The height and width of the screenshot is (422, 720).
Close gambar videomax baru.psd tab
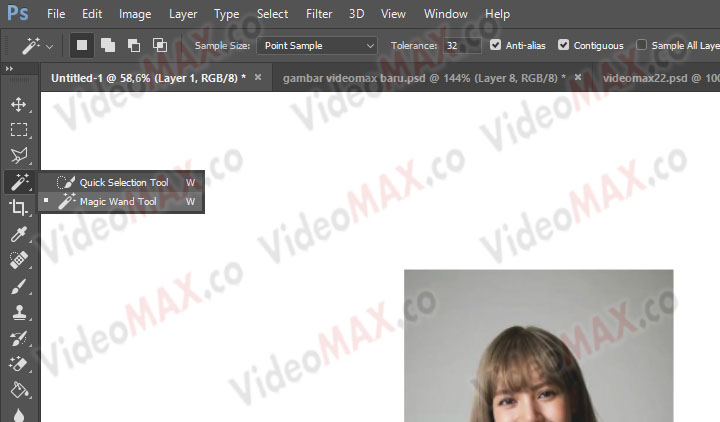click(x=578, y=77)
